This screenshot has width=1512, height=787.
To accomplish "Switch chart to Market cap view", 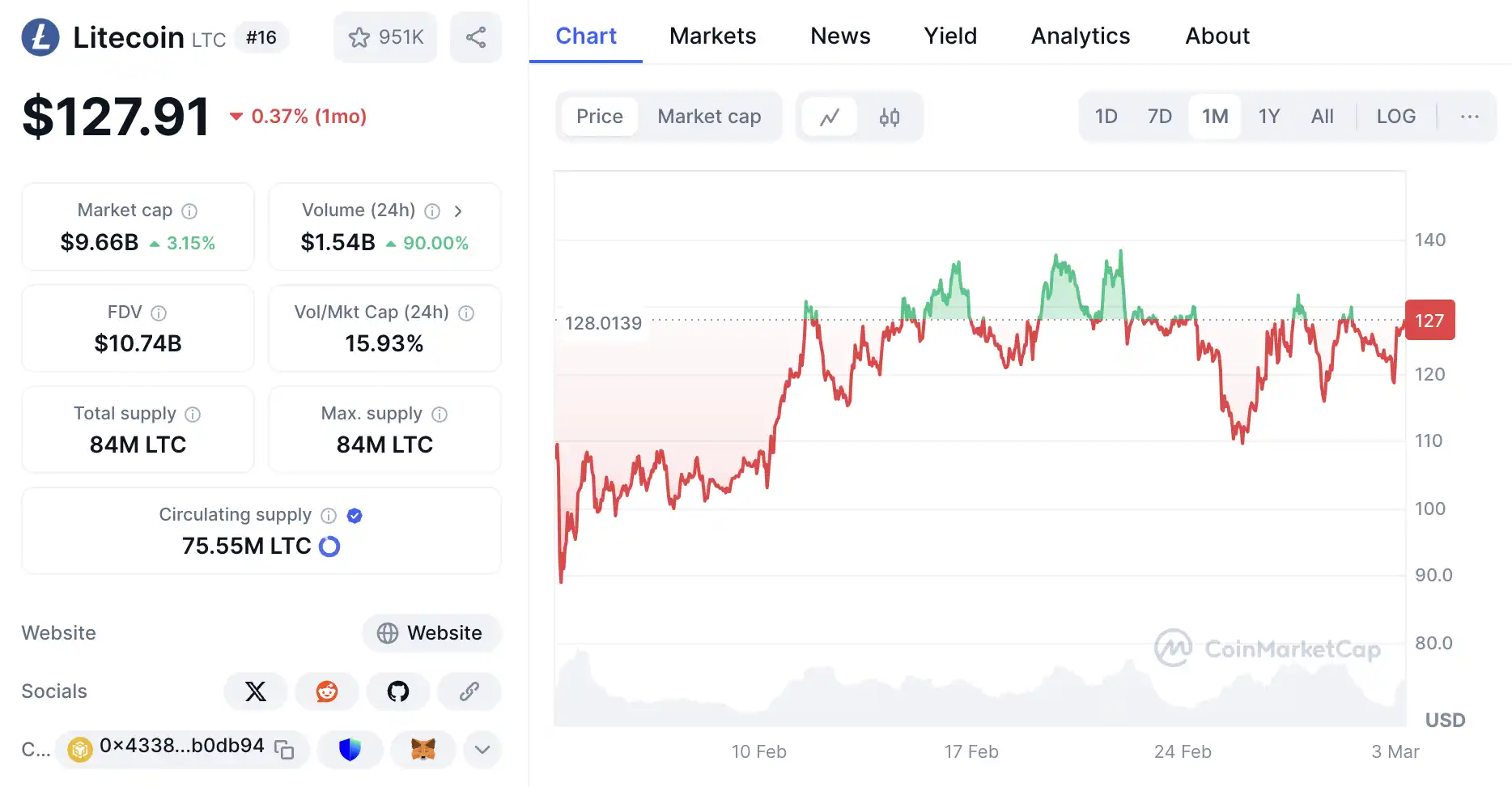I will (709, 117).
